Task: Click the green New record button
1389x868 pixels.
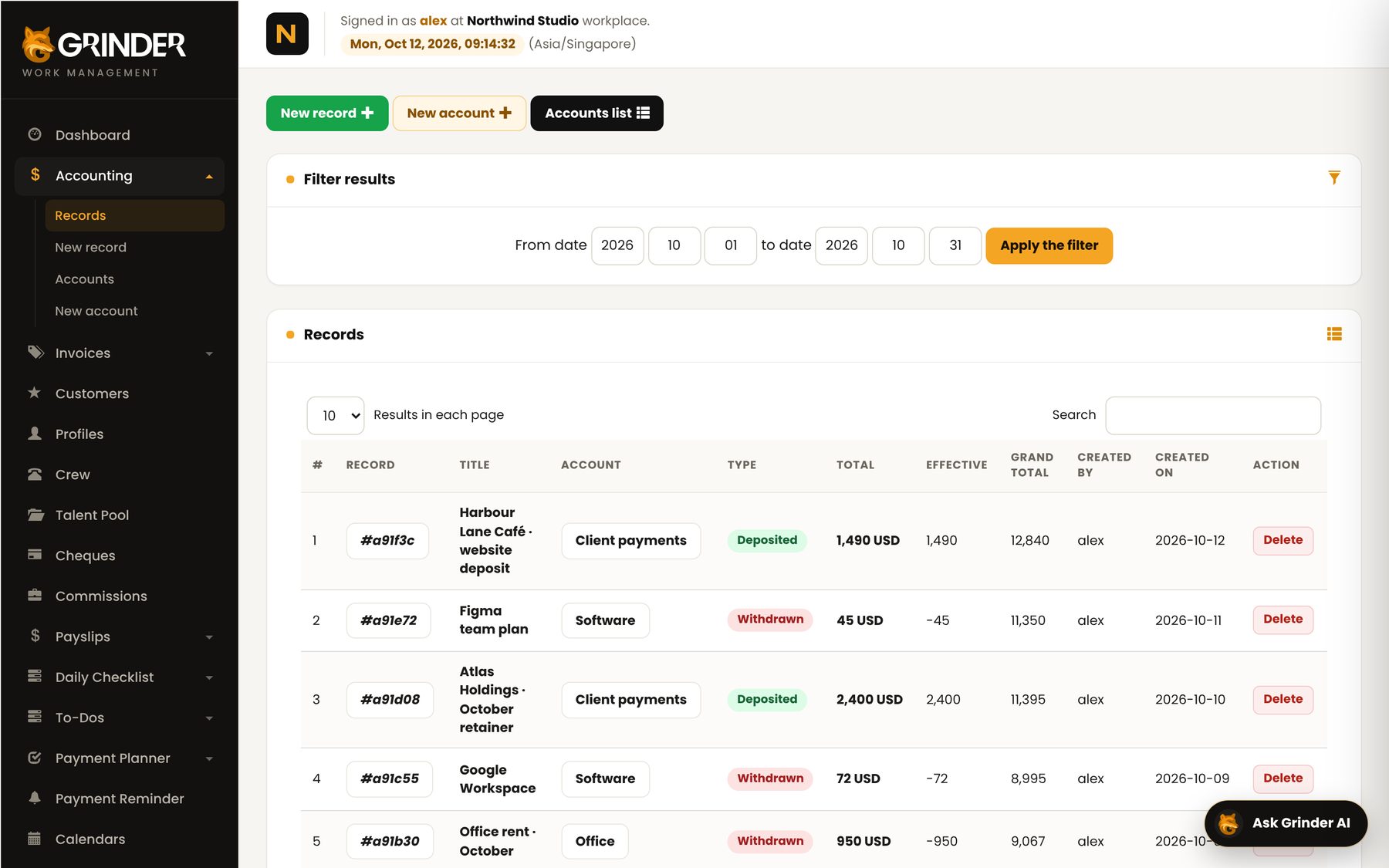Action: click(327, 113)
